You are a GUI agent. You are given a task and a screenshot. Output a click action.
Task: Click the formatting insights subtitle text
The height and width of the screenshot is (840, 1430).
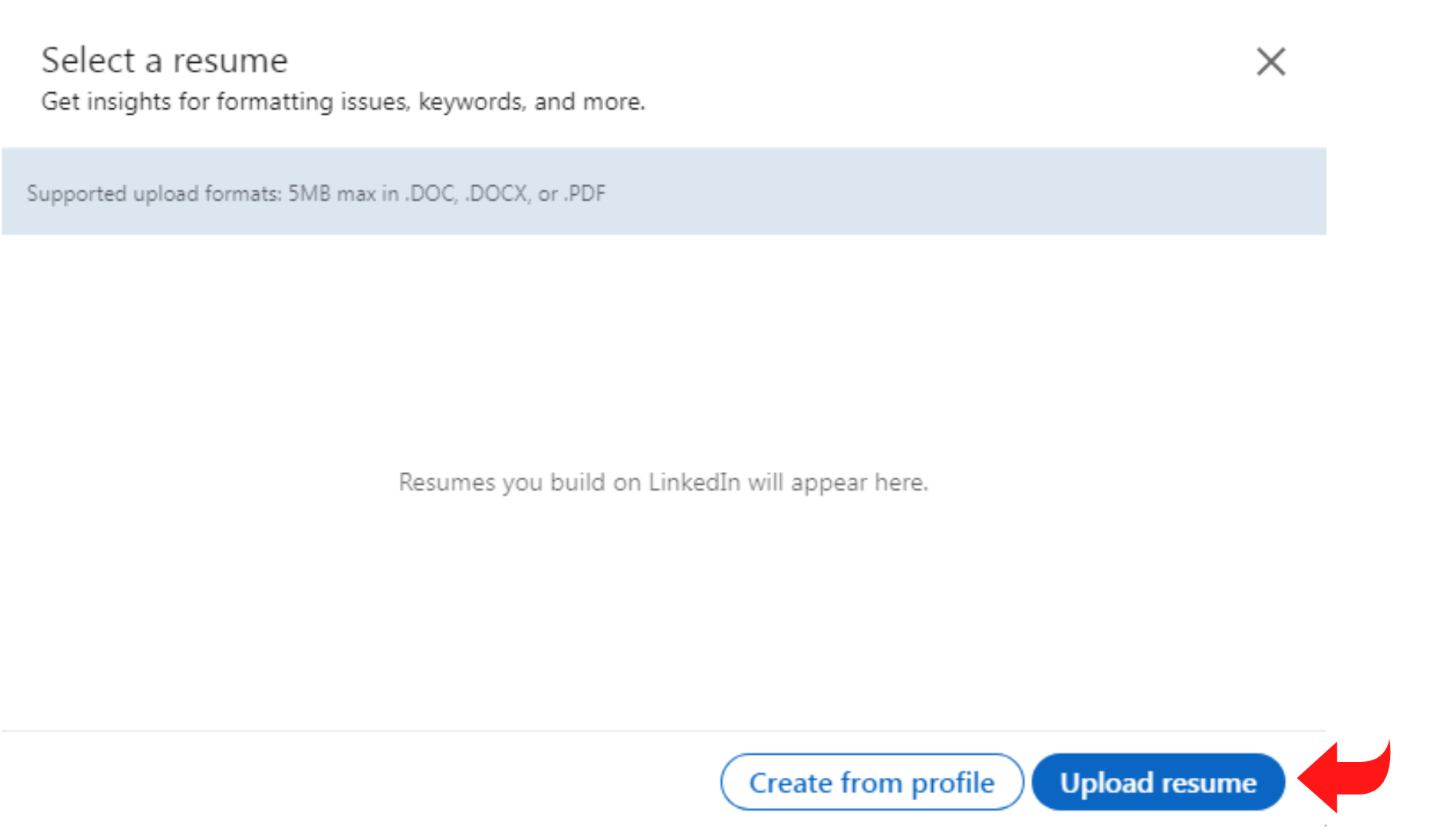click(343, 101)
